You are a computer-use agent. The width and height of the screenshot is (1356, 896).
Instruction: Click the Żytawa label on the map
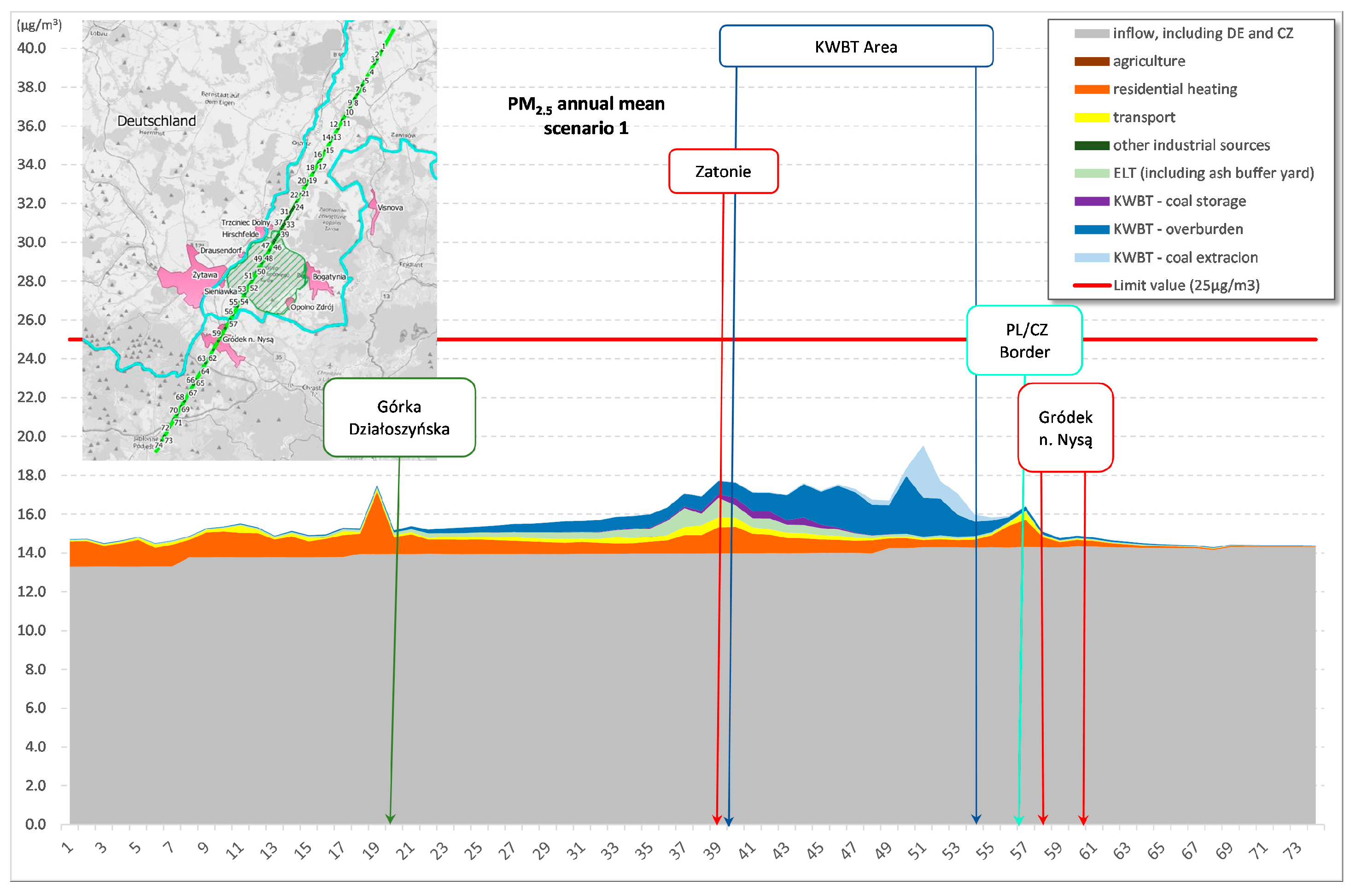[205, 275]
